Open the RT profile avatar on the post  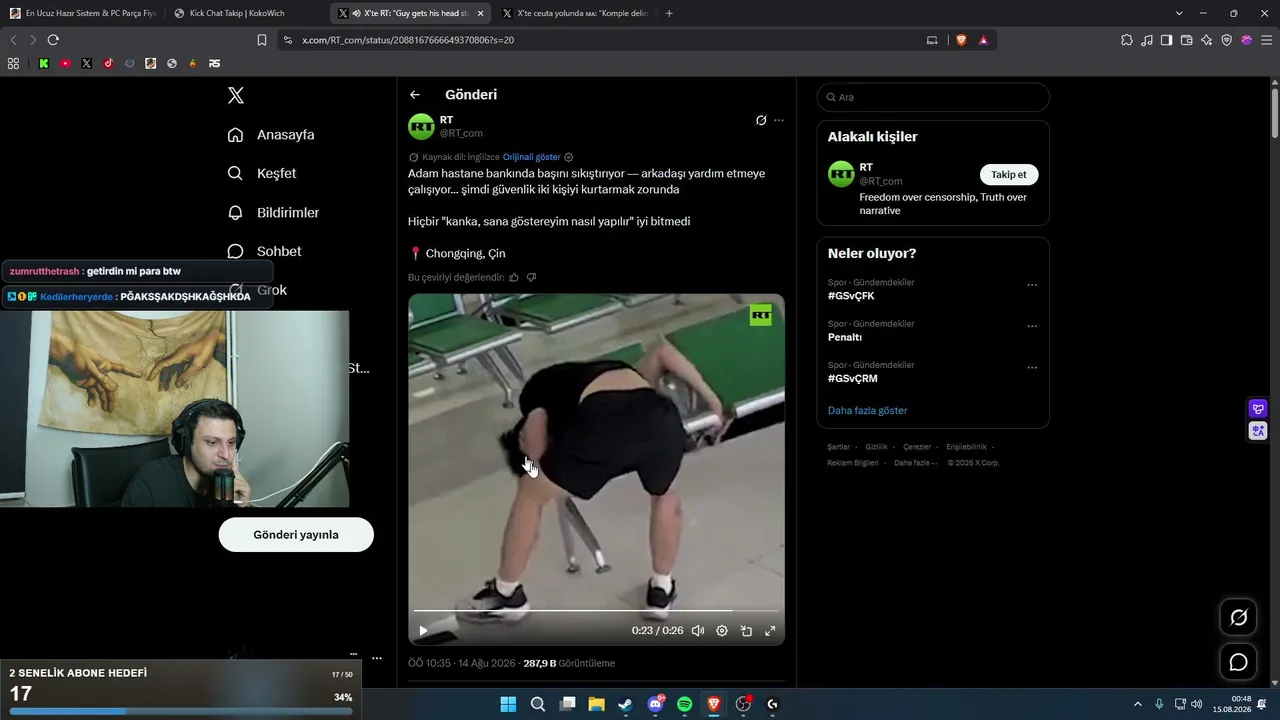point(421,126)
